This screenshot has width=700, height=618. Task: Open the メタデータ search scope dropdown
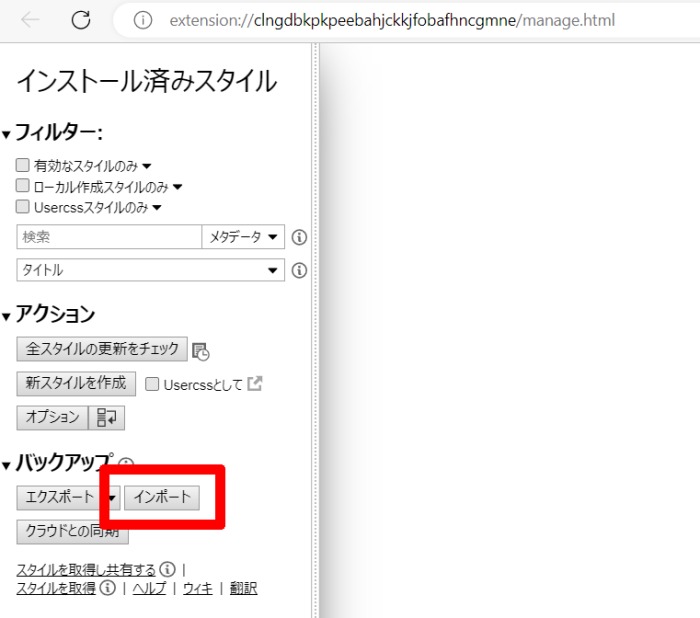pyautogui.click(x=243, y=237)
